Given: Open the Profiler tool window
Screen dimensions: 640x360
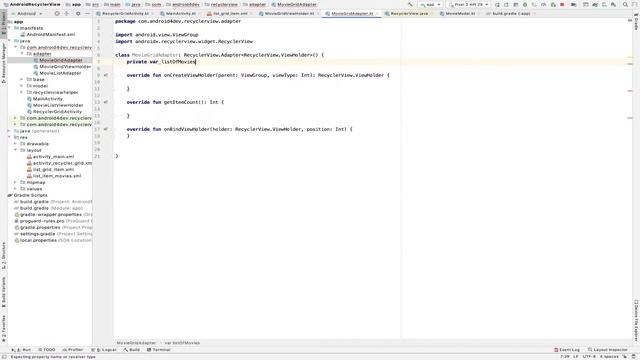Looking at the screenshot, I should [x=73, y=350].
